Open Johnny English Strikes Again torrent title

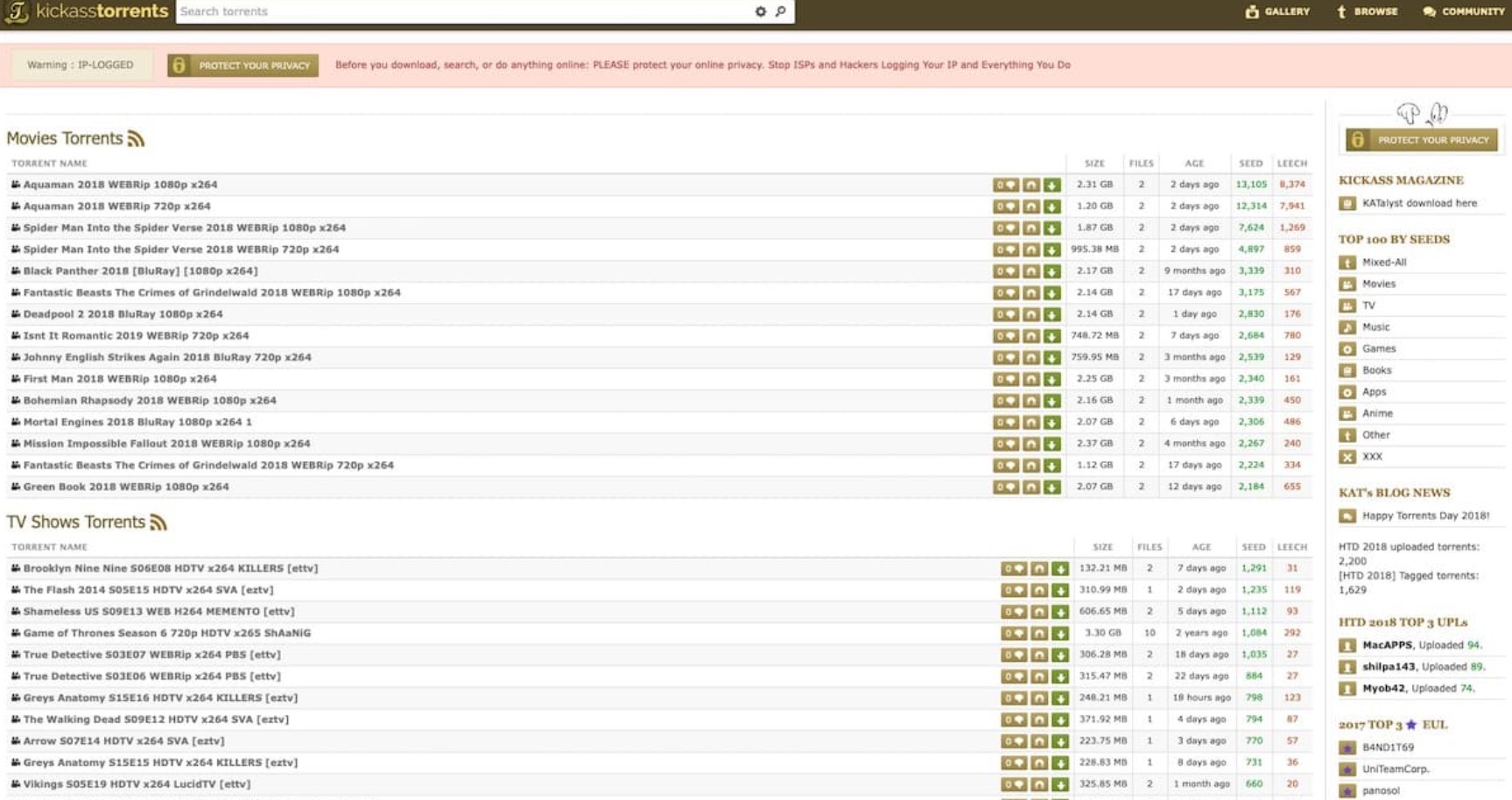(167, 357)
